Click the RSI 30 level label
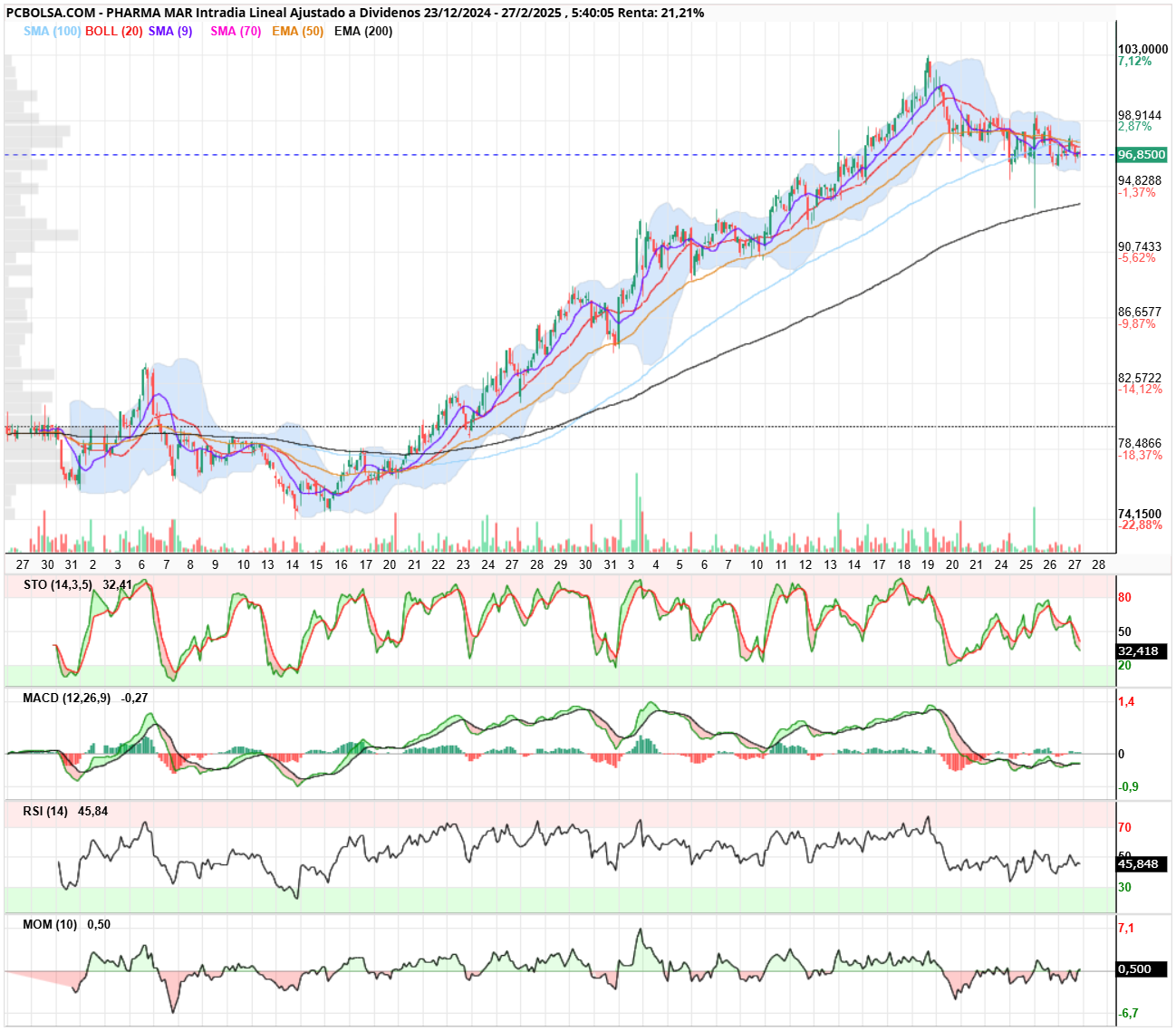The height and width of the screenshot is (1031, 1176). (1124, 887)
